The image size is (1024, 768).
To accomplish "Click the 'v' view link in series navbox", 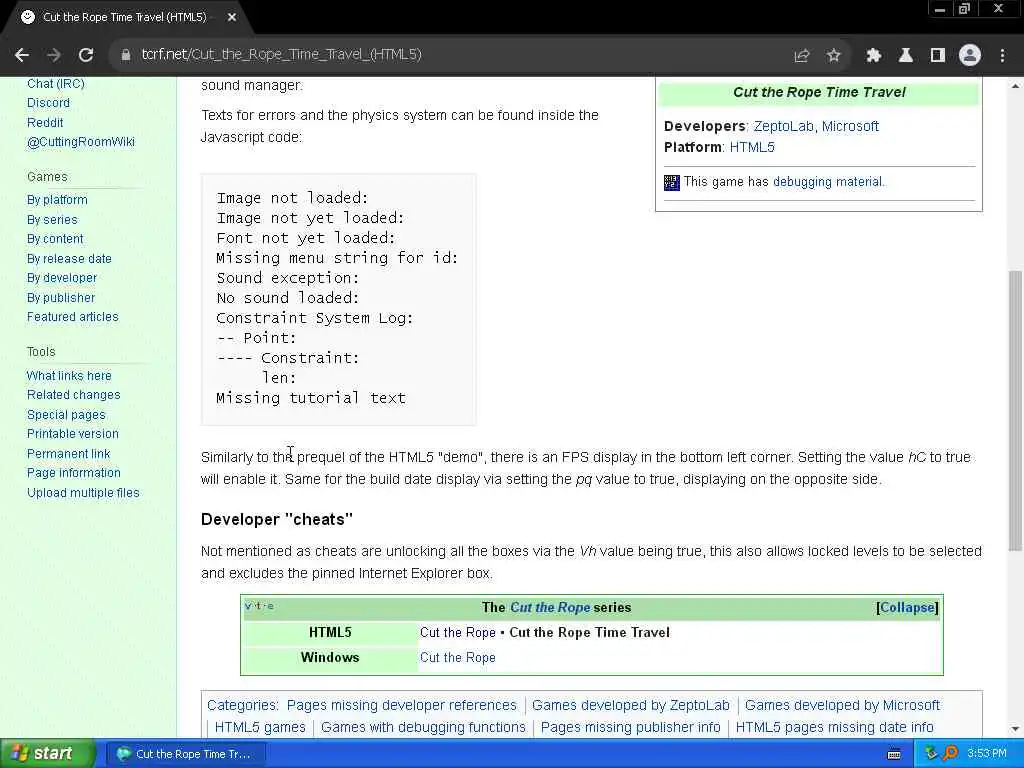I will tap(248, 606).
